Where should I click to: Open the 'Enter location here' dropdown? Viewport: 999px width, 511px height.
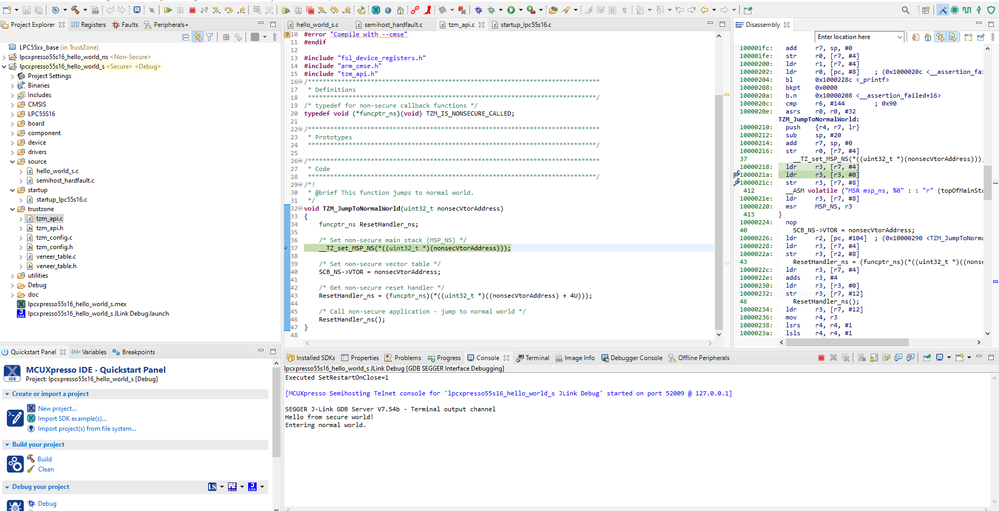(900, 37)
